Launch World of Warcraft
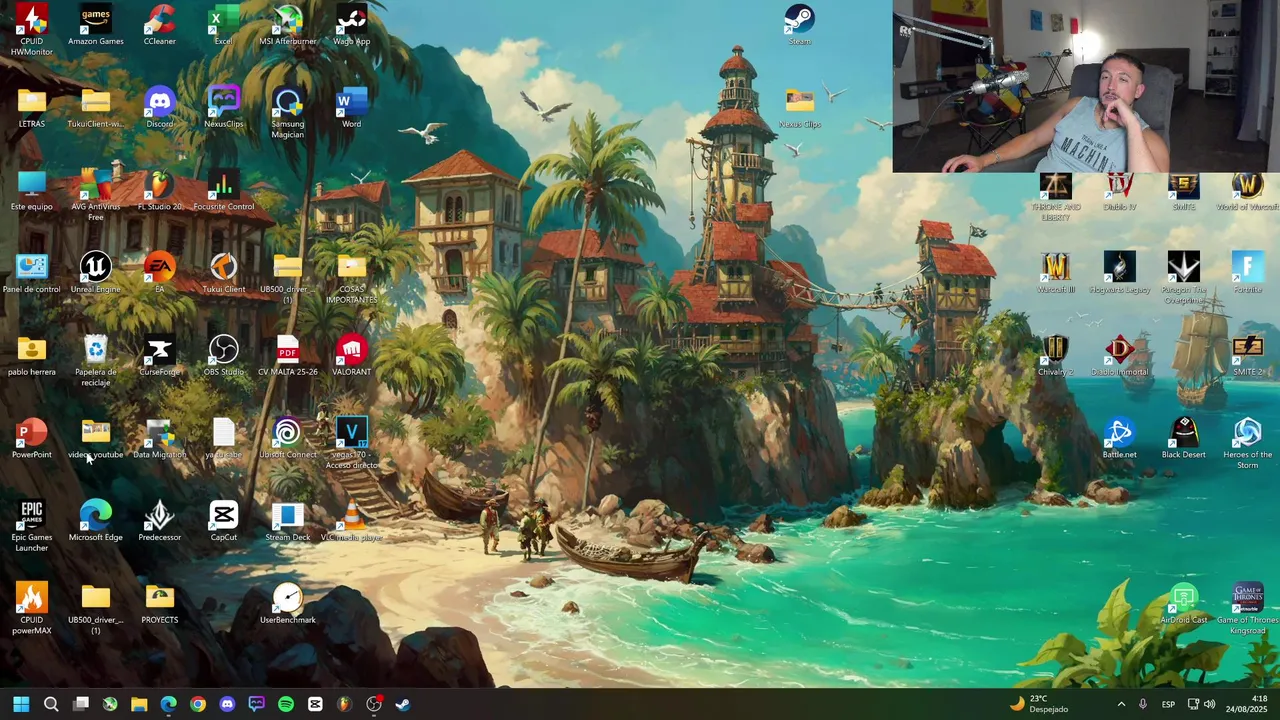 tap(1248, 190)
